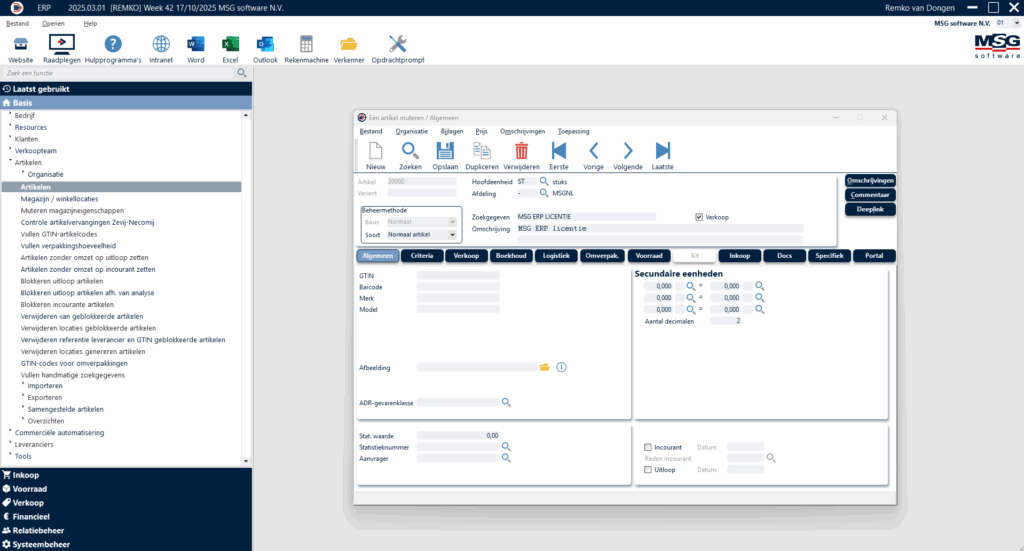Screen dimensions: 1024x551
Task: Jump to Laatste record icon
Action: point(662,151)
